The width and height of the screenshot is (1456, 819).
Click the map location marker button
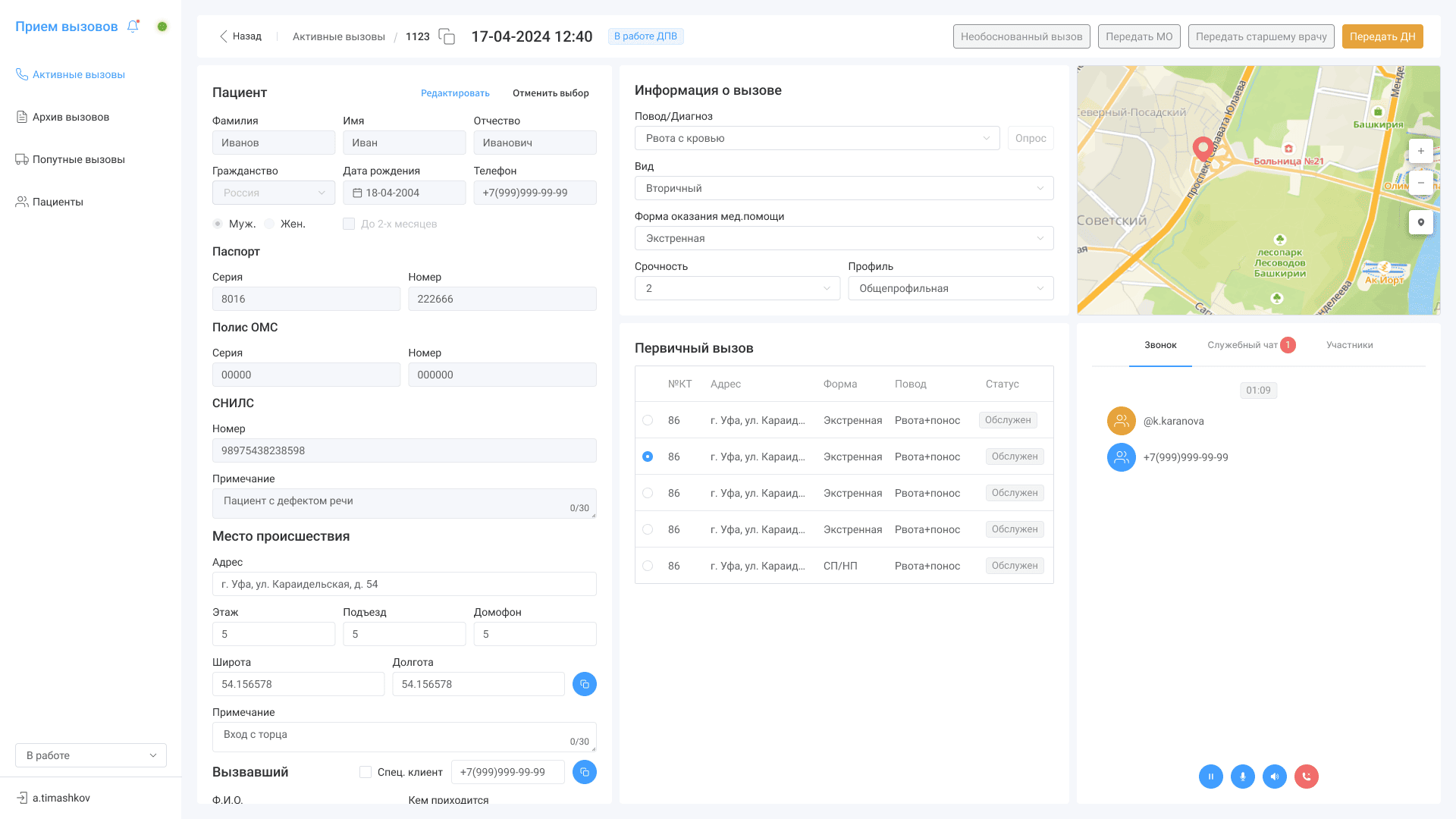click(1420, 222)
